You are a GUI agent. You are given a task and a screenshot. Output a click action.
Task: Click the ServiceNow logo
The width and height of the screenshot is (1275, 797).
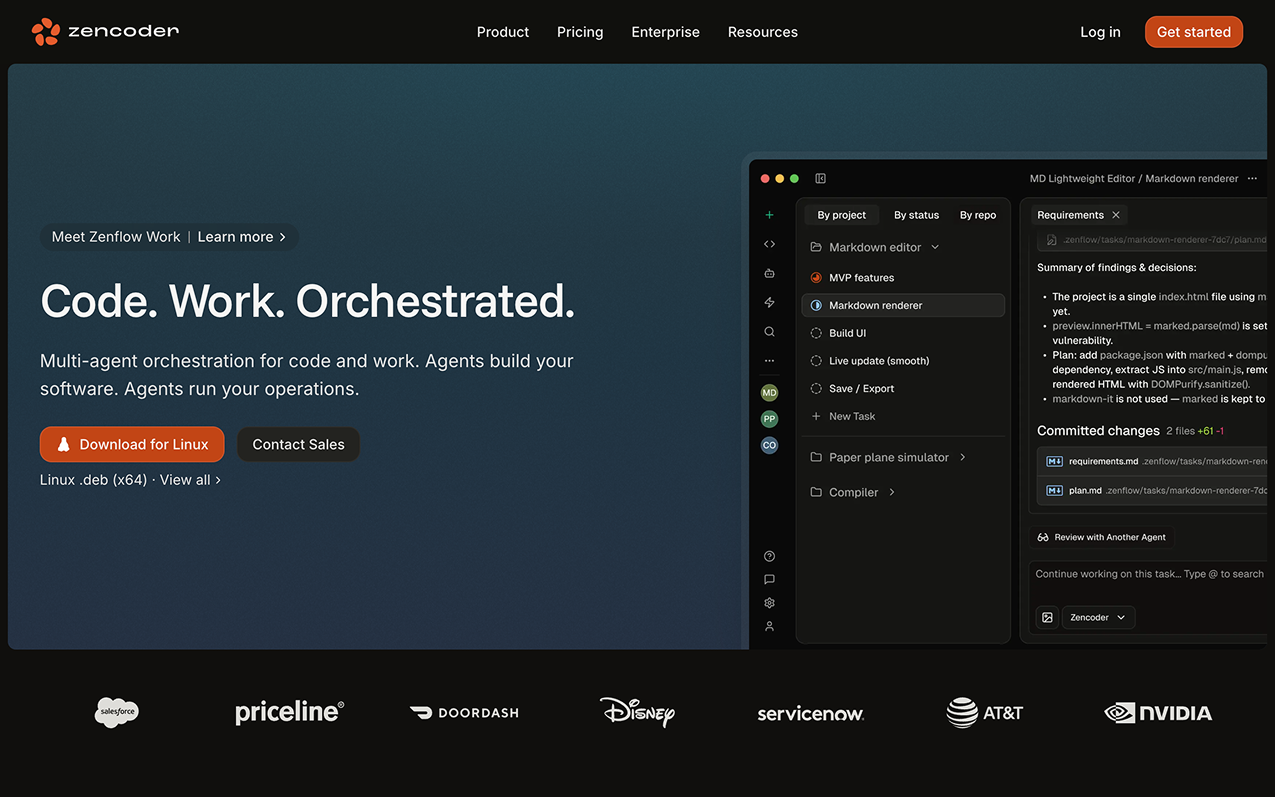tap(811, 714)
